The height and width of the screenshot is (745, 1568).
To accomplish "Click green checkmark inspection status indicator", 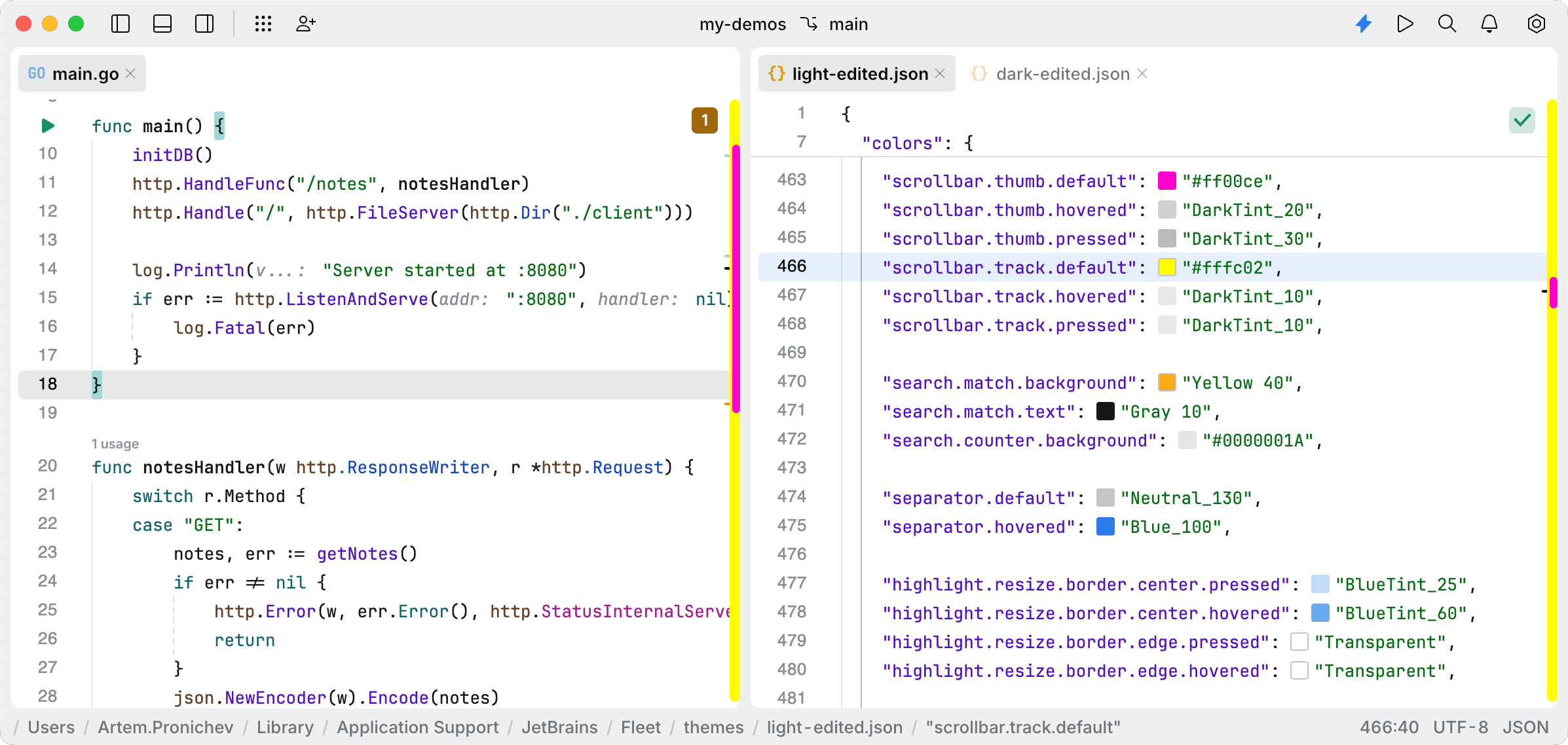I will point(1521,120).
